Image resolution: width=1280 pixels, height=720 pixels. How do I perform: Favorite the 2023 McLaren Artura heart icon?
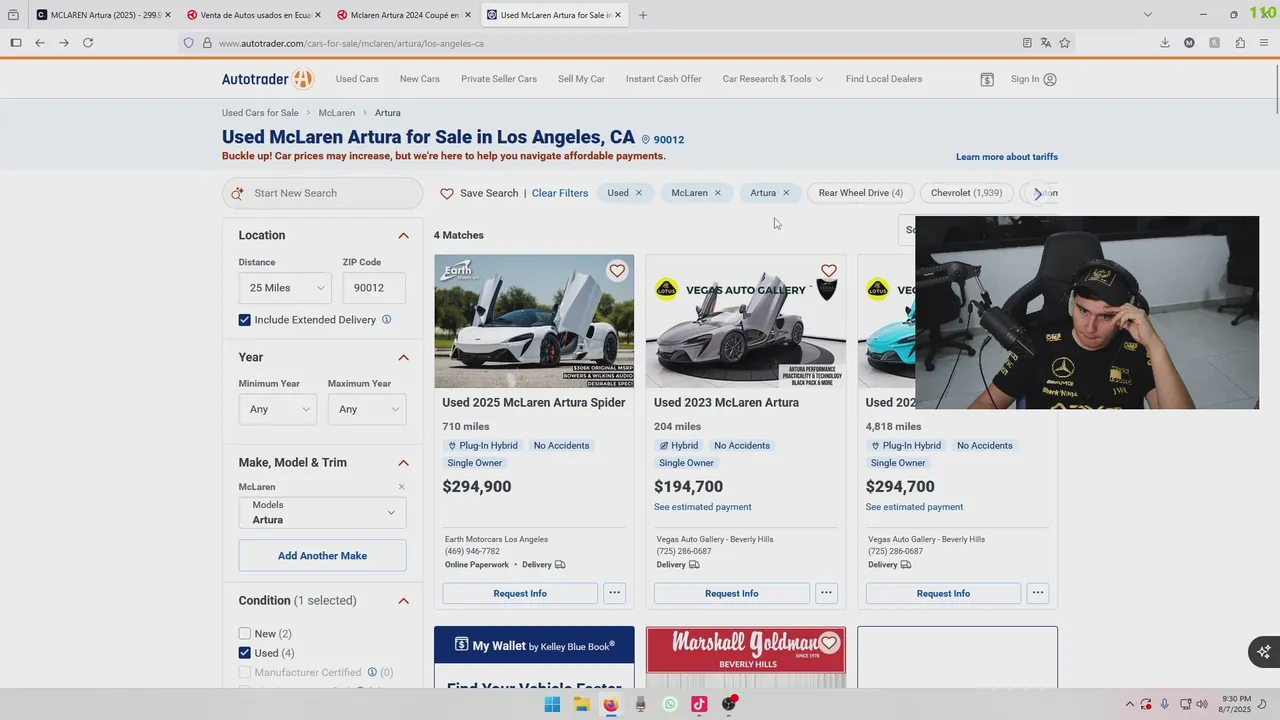coord(828,271)
